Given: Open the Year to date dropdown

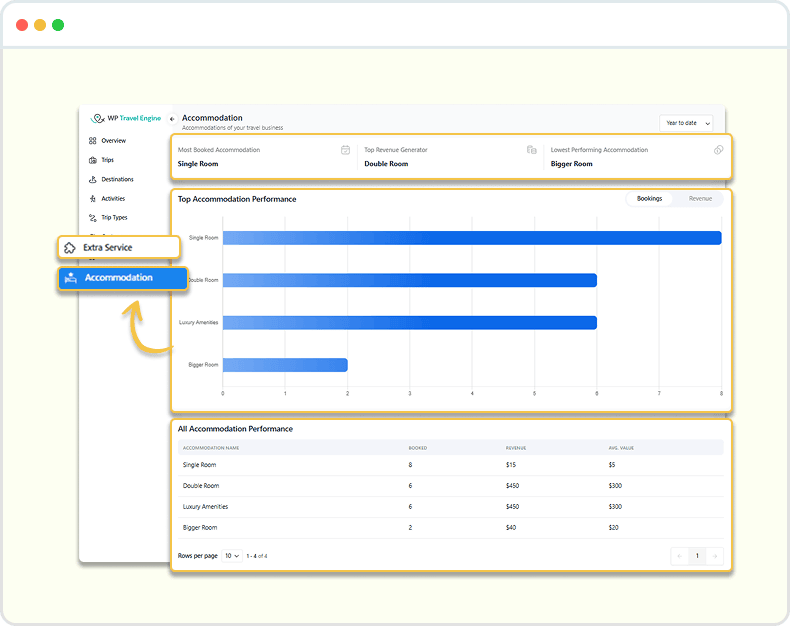Looking at the screenshot, I should (686, 123).
